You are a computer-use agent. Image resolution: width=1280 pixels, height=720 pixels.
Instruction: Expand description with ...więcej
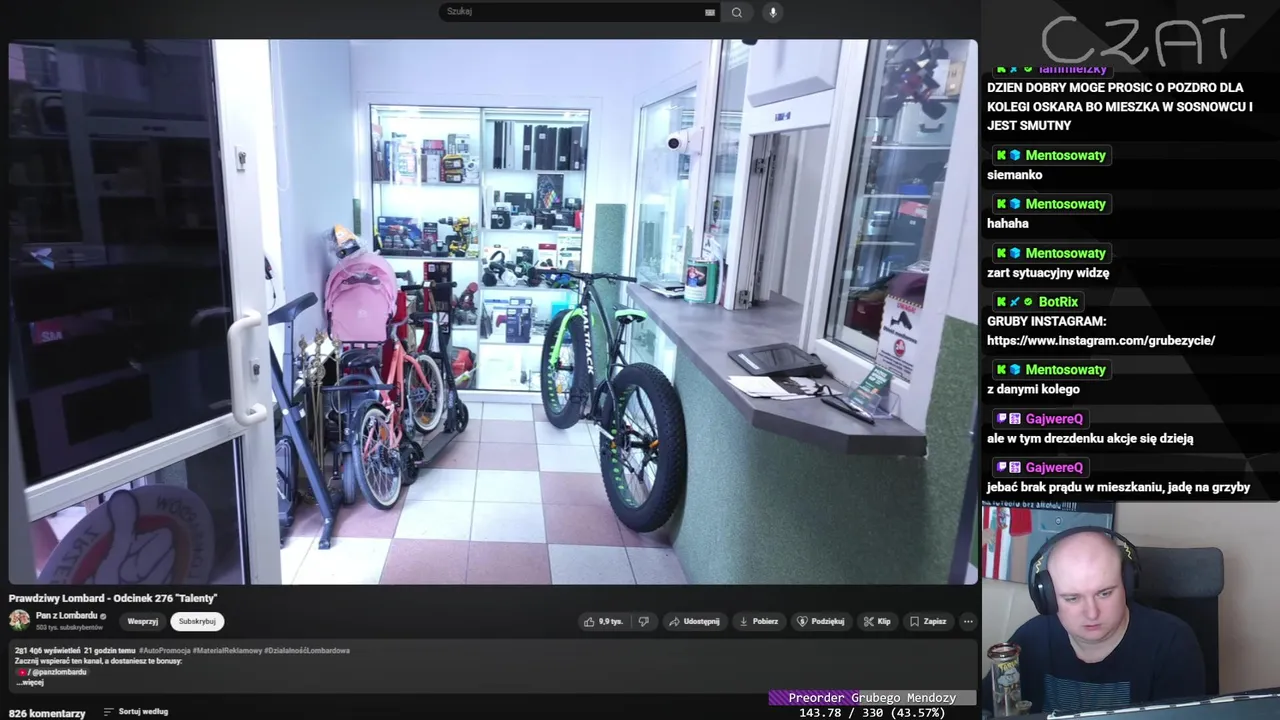tap(31, 682)
